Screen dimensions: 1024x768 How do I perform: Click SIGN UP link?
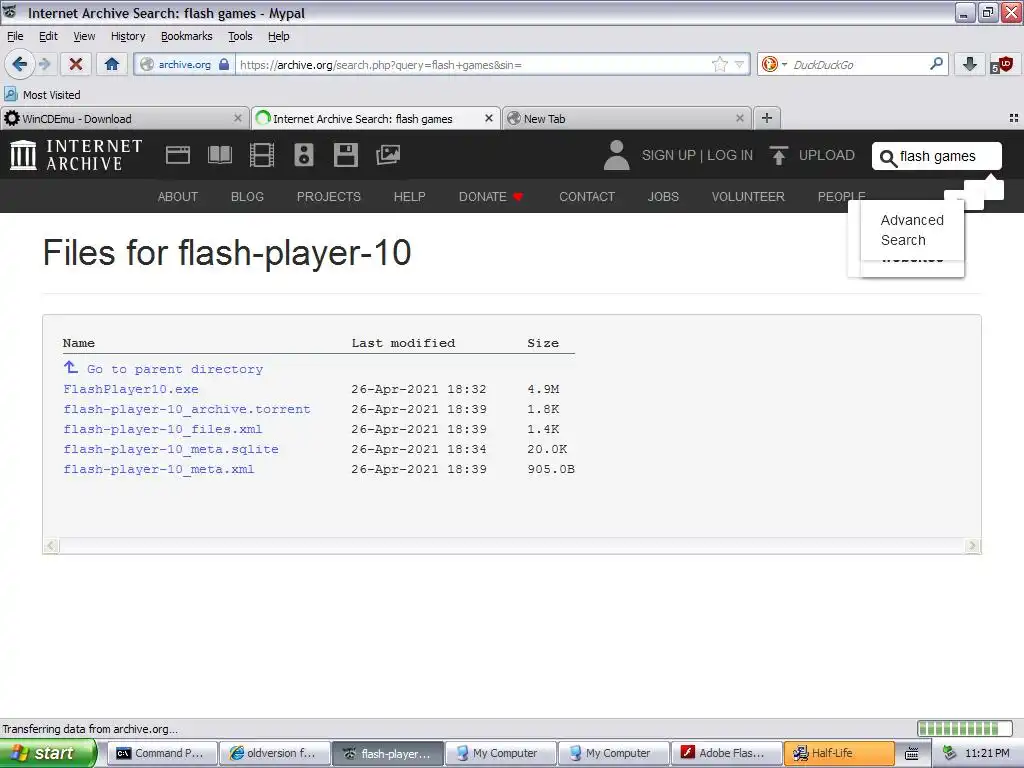click(668, 155)
